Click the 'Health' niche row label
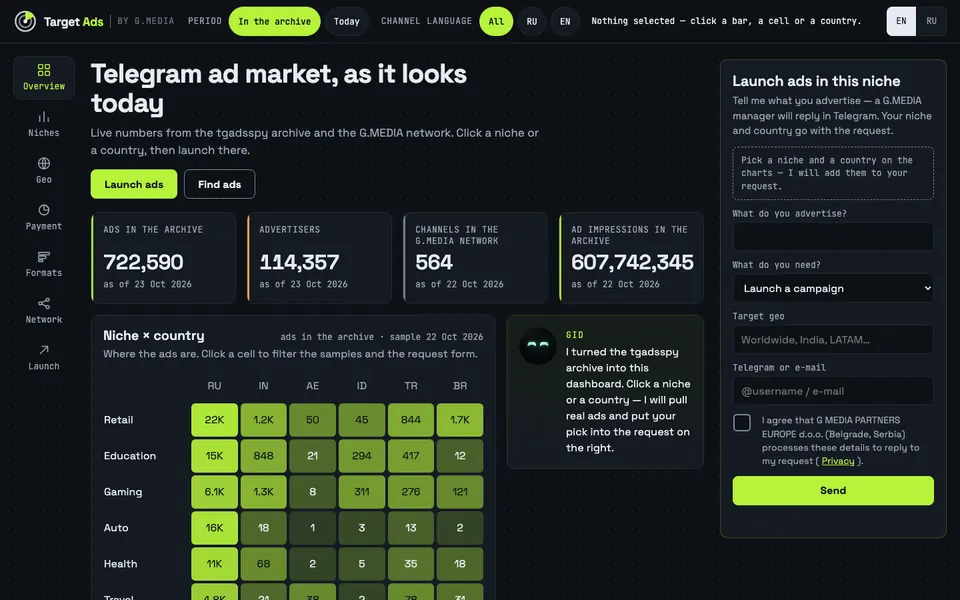960x600 pixels. pos(121,564)
